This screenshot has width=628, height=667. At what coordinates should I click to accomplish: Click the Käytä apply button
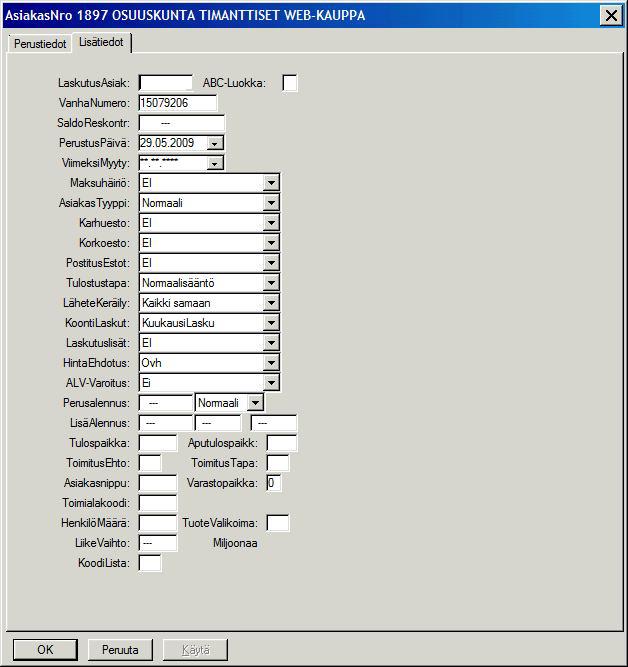coord(195,650)
